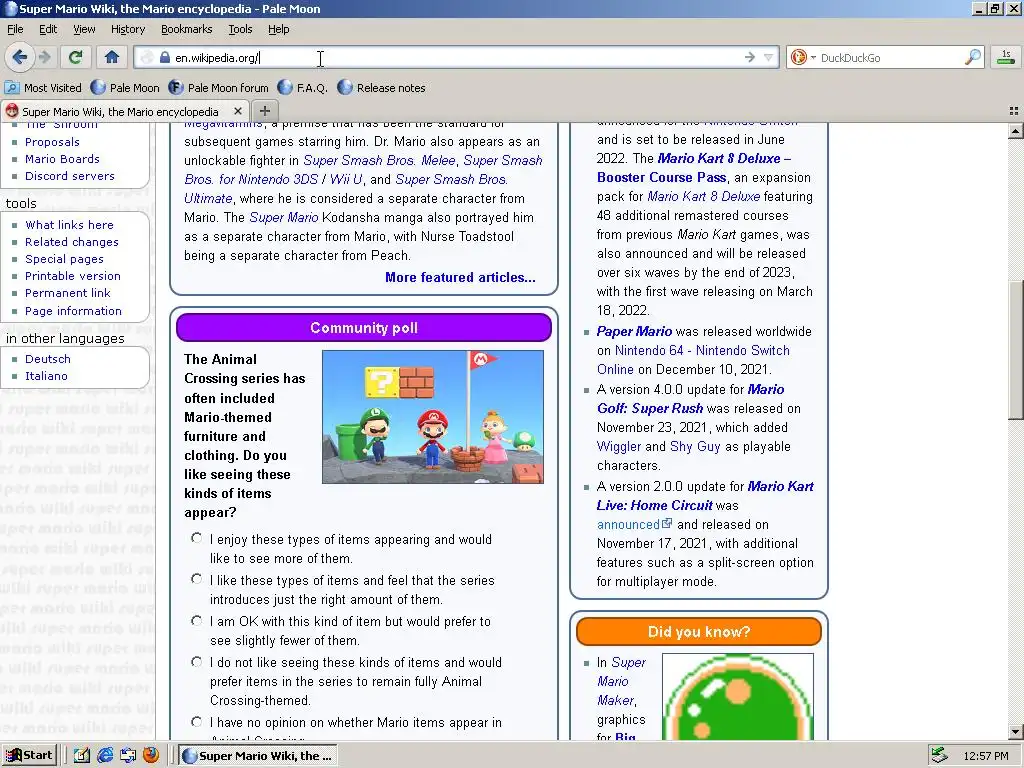Click the green Big Mushroom sprite thumbnail

click(x=738, y=696)
